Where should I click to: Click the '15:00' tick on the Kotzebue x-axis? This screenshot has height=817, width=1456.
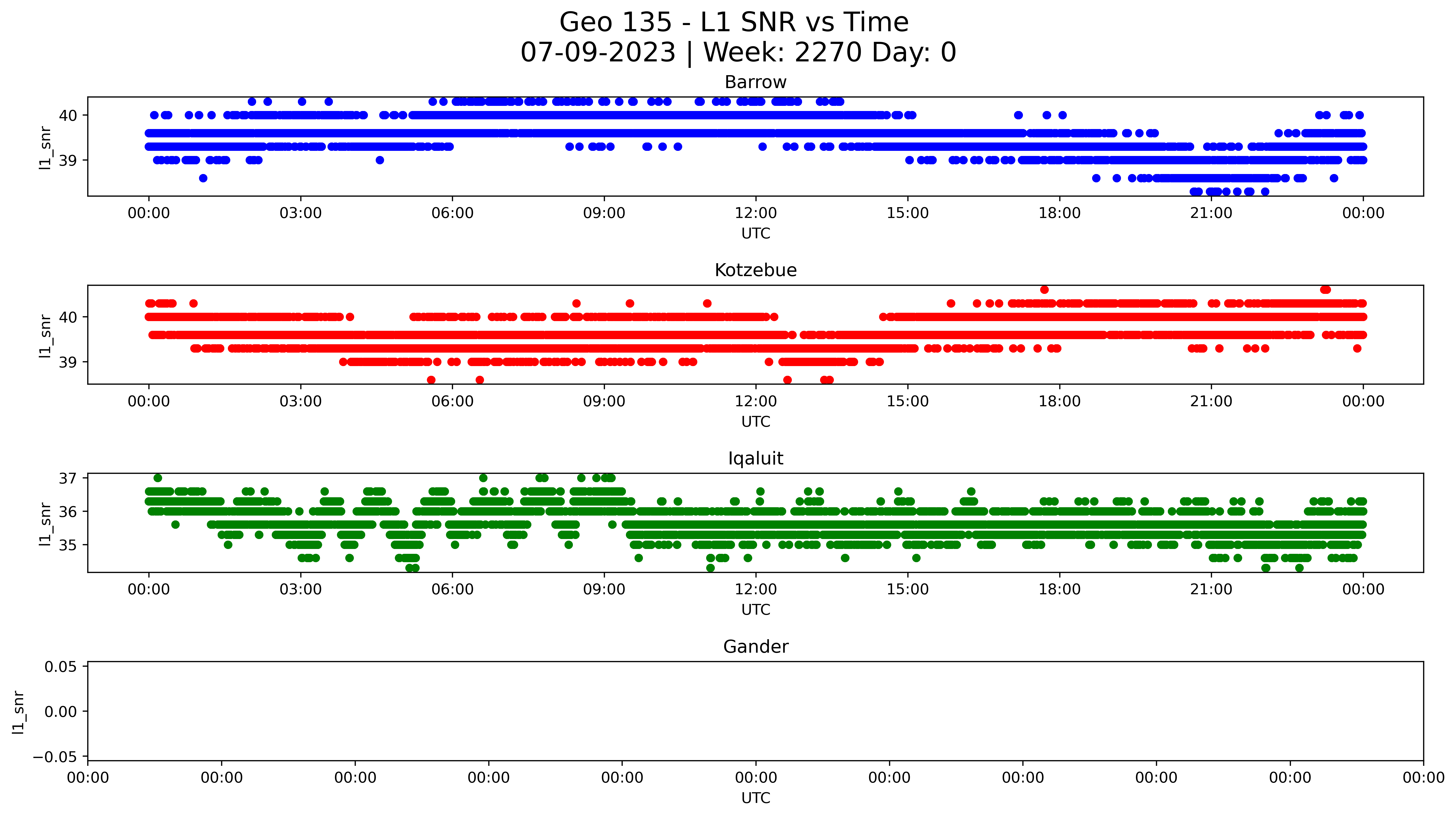coord(908,402)
